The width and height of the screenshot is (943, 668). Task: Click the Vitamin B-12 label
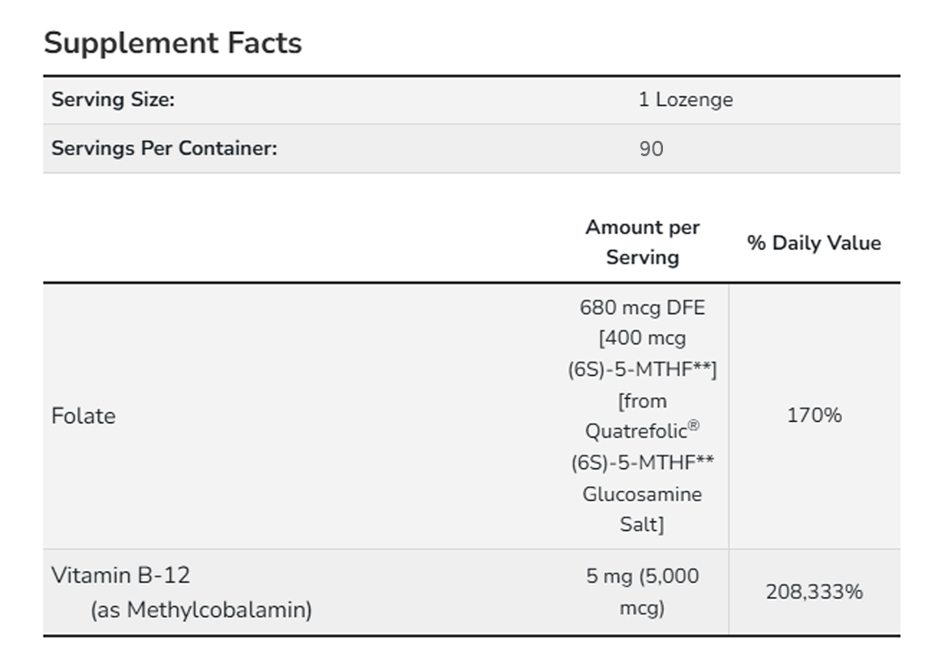(x=120, y=575)
